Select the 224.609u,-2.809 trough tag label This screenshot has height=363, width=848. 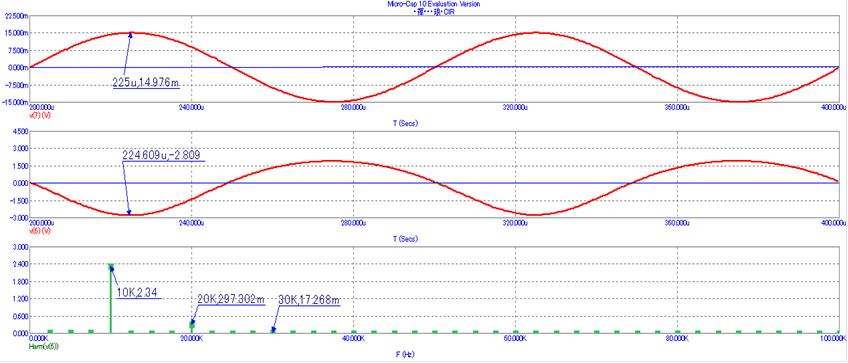pyautogui.click(x=162, y=155)
